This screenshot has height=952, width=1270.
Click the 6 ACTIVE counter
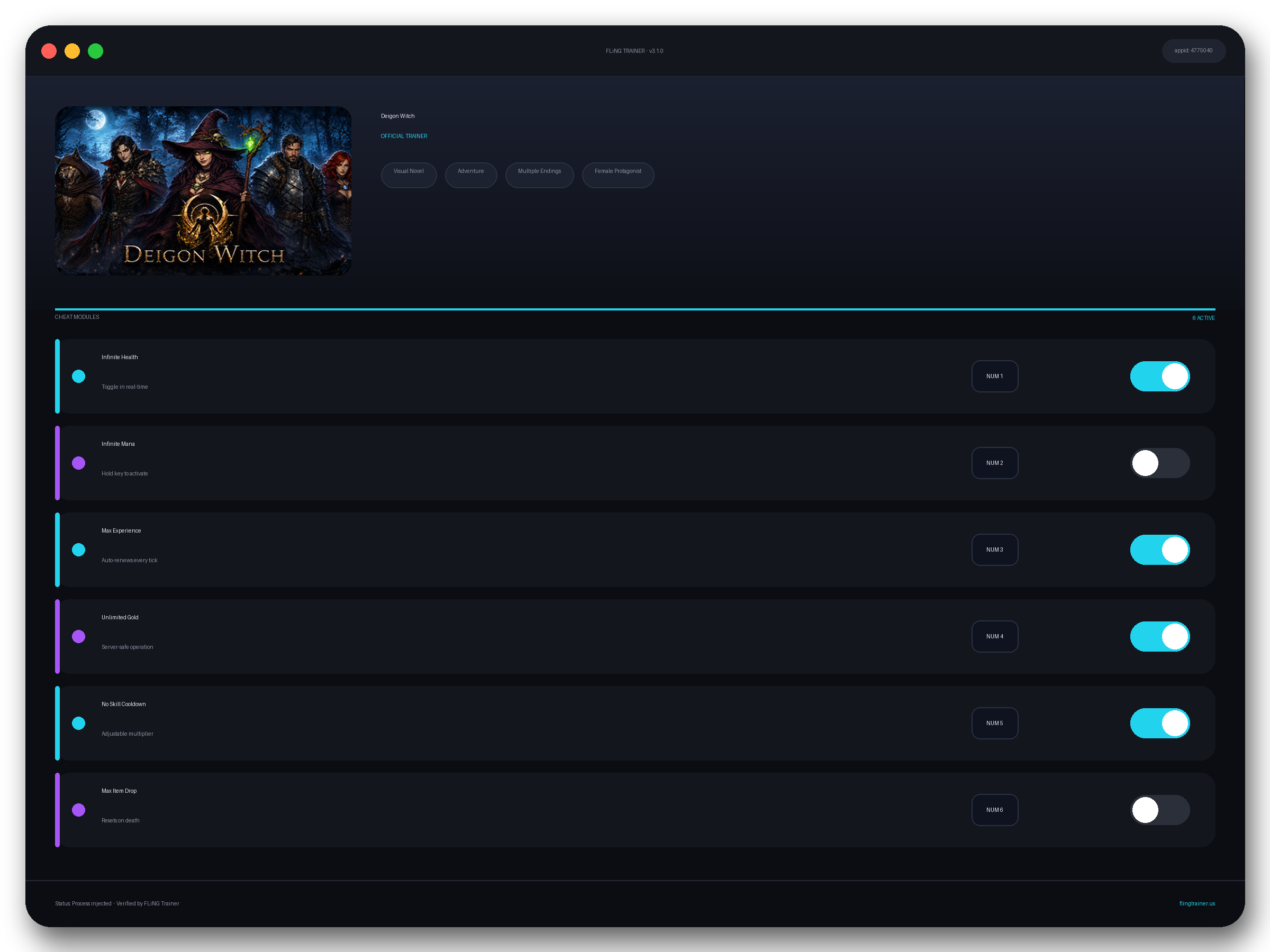point(1203,318)
